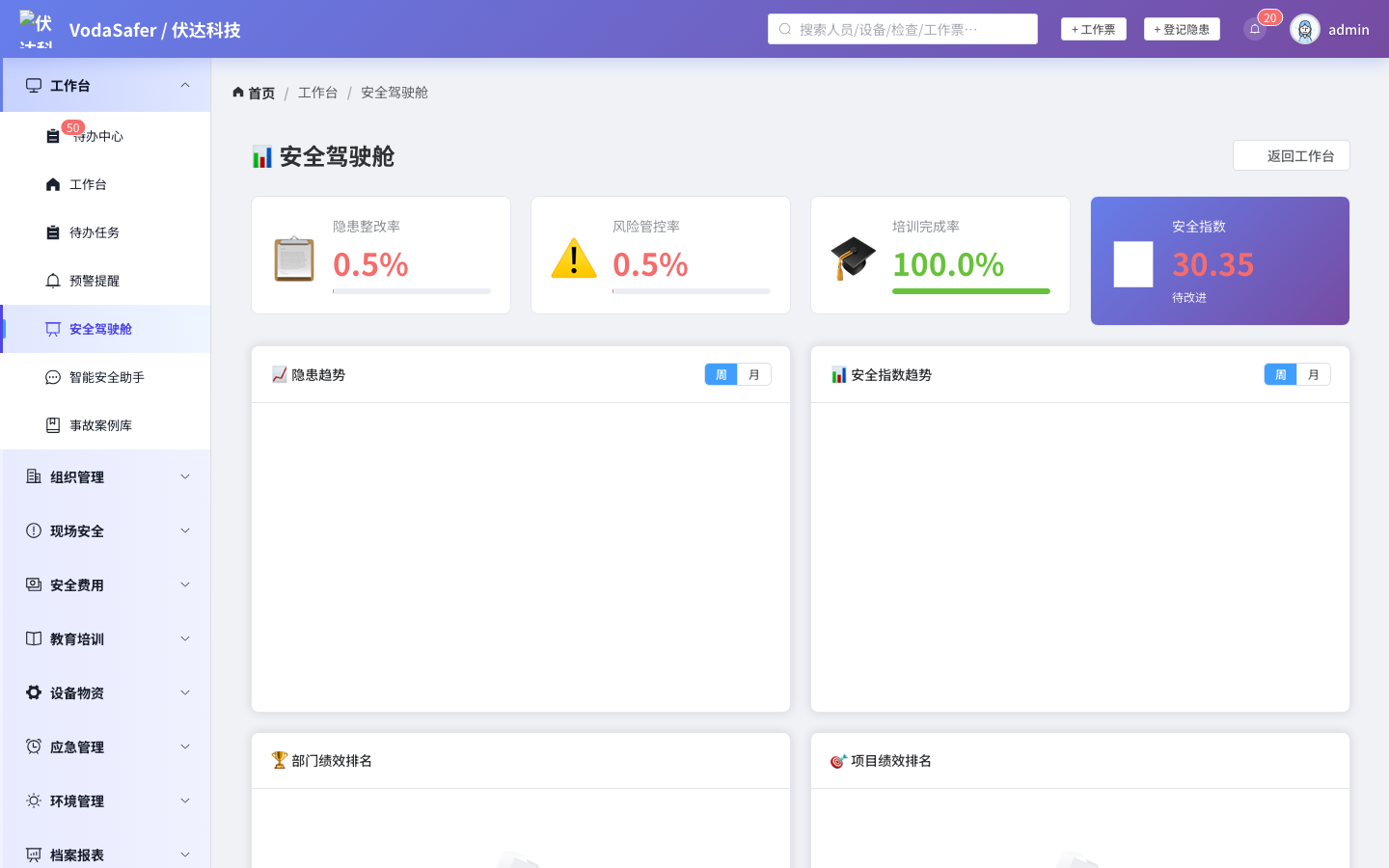Open 待办任务 menu item

pyautogui.click(x=105, y=232)
